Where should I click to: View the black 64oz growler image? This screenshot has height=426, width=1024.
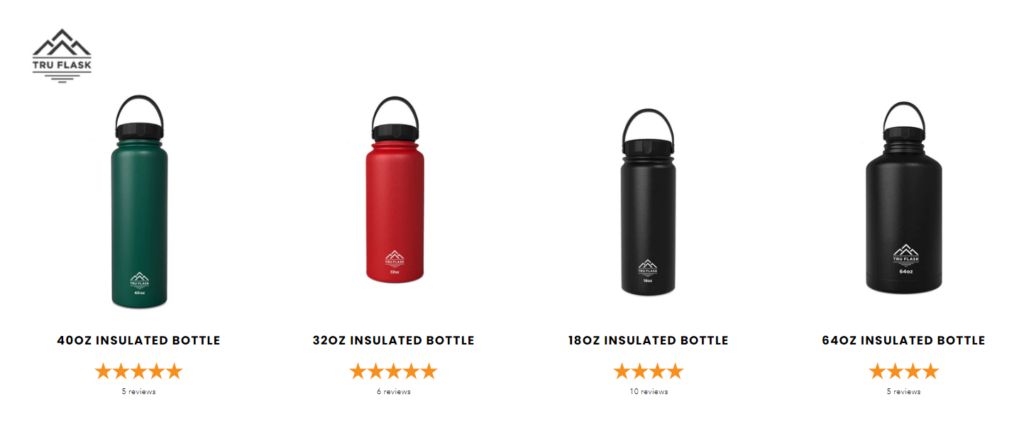(904, 199)
